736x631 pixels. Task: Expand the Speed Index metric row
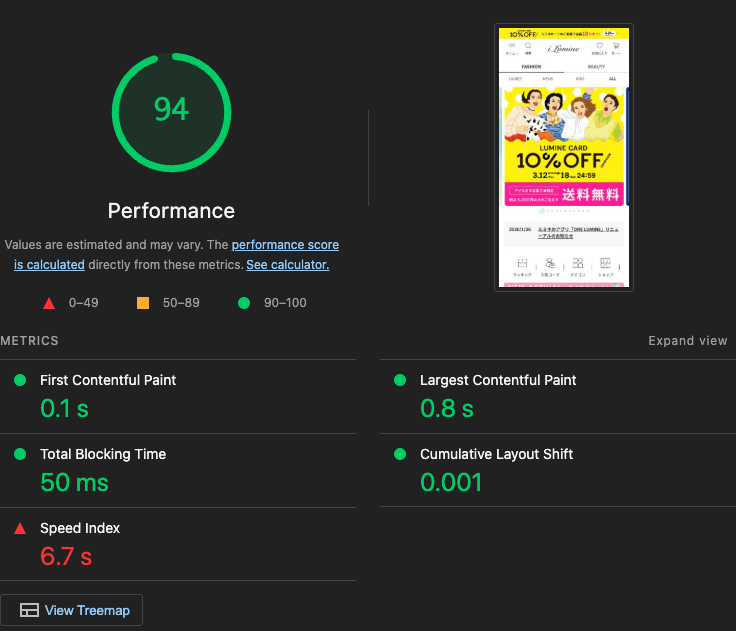pyautogui.click(x=80, y=528)
